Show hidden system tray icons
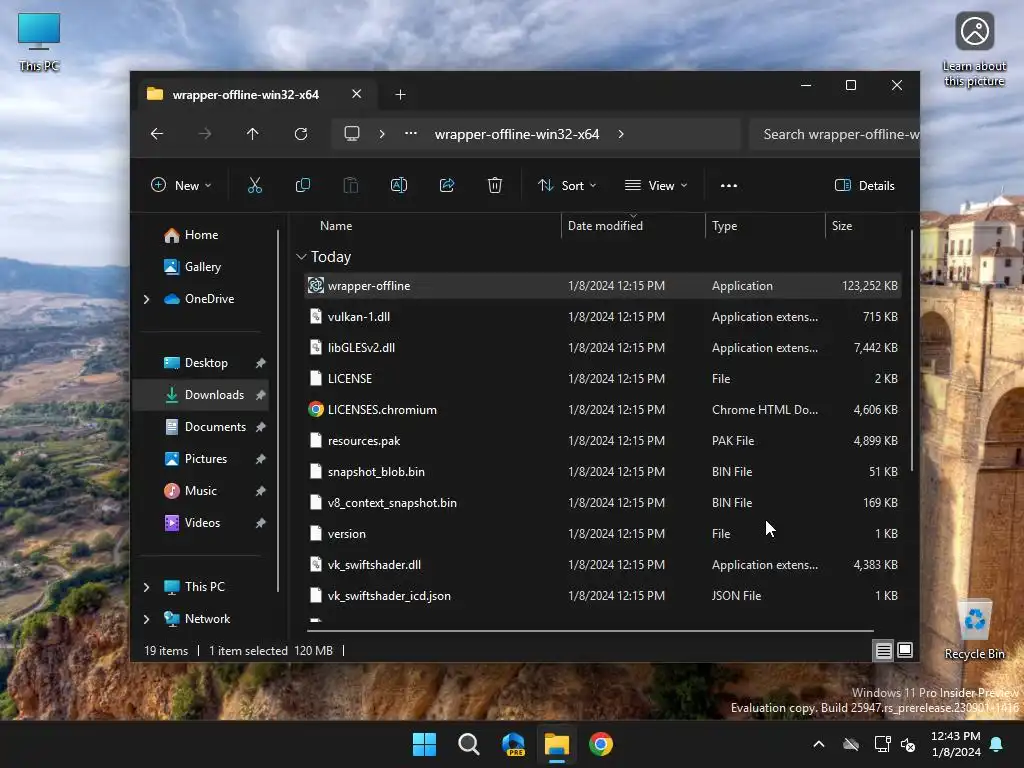Image resolution: width=1024 pixels, height=768 pixels. [819, 744]
